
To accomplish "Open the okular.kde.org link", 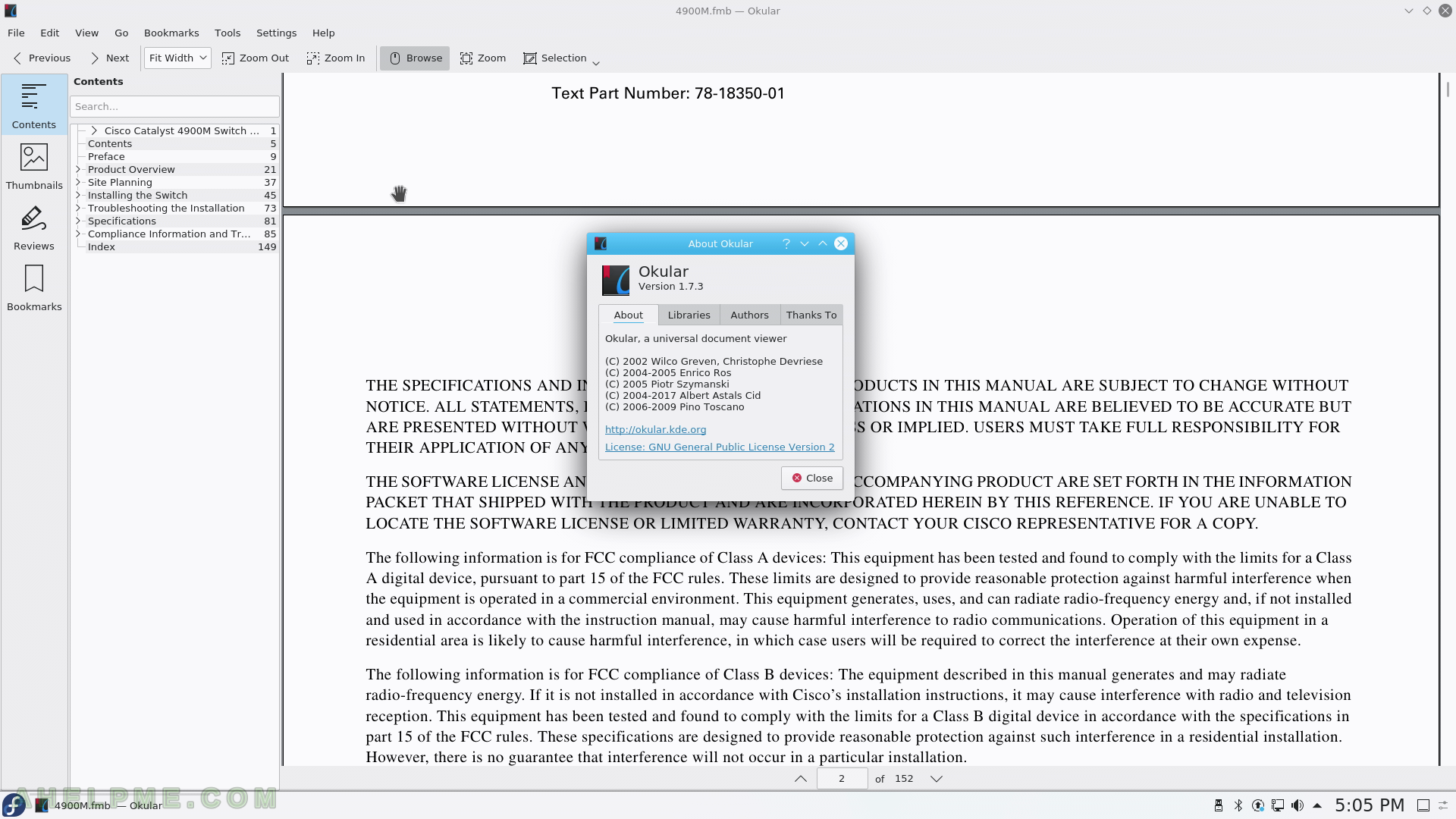I will (655, 429).
